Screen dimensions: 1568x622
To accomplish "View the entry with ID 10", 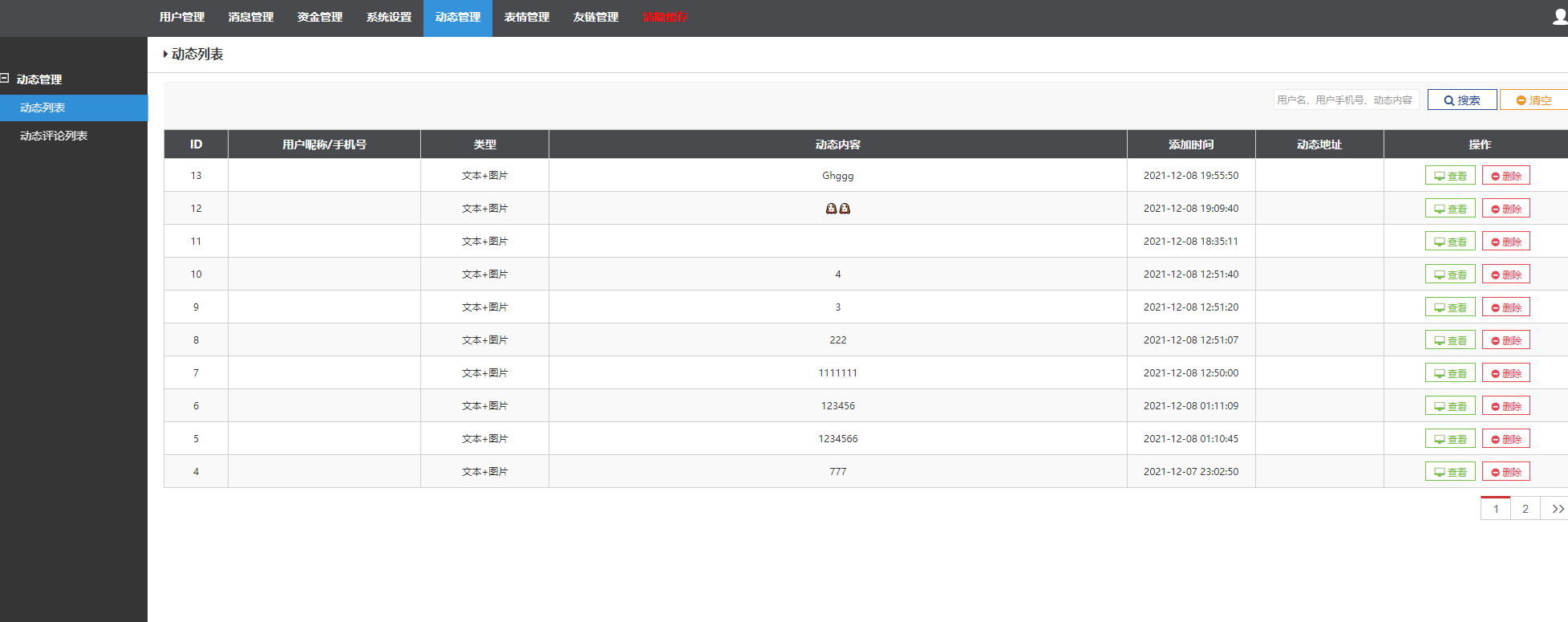I will click(x=1449, y=274).
